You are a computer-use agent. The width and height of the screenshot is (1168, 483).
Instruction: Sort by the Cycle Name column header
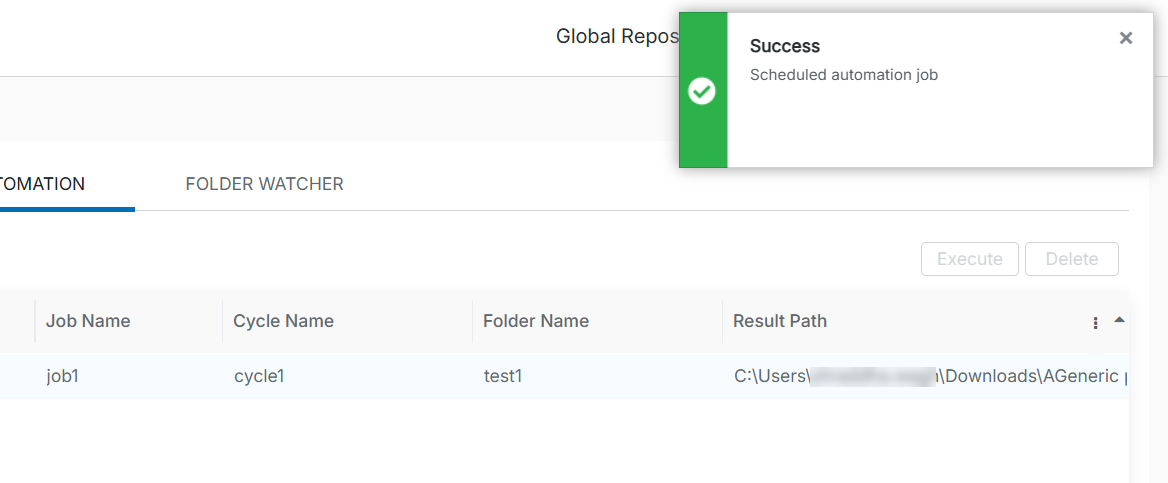[283, 321]
